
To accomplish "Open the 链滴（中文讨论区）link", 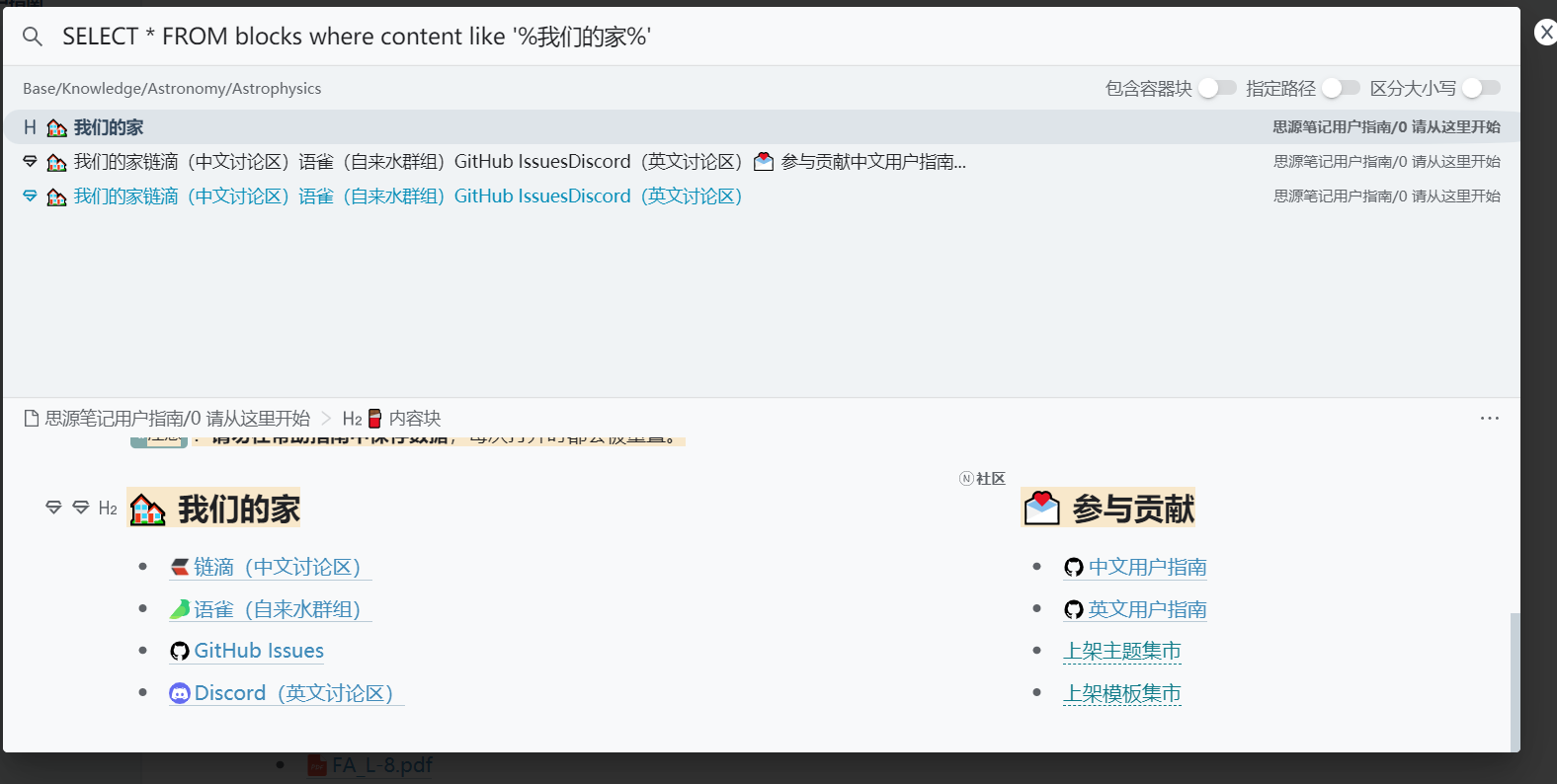I will coord(278,567).
